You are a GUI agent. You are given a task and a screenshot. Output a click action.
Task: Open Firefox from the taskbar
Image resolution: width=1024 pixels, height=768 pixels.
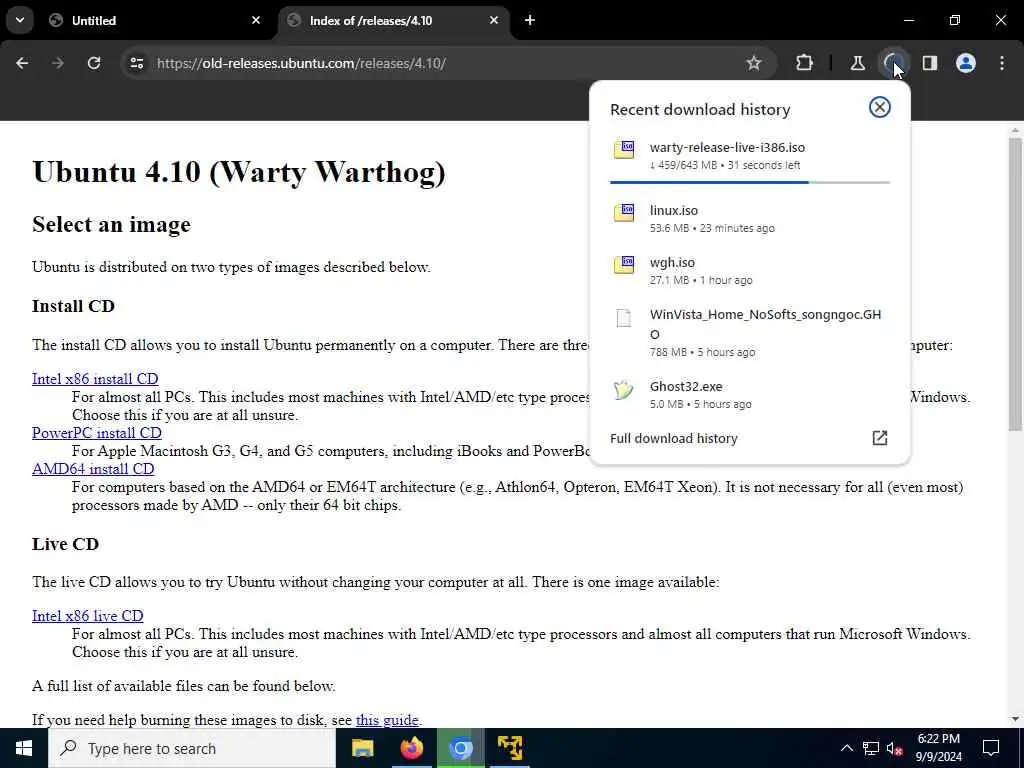tap(411, 748)
